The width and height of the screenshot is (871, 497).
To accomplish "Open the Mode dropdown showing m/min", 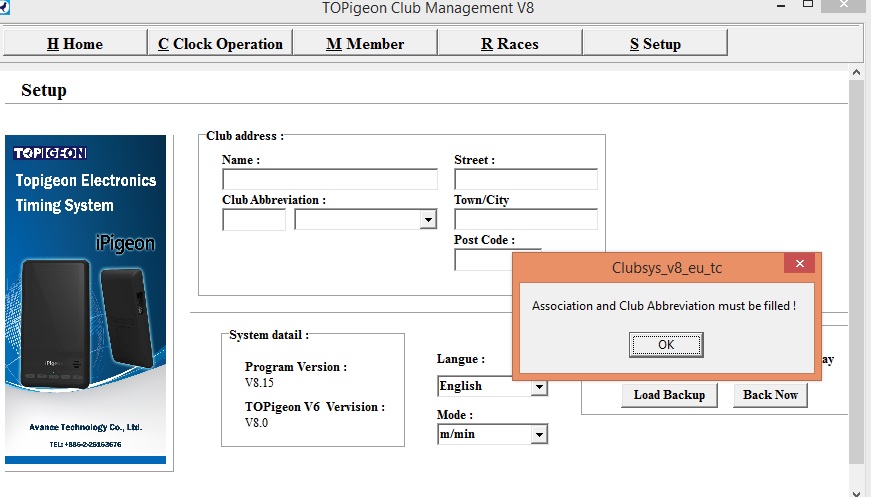I will (539, 434).
